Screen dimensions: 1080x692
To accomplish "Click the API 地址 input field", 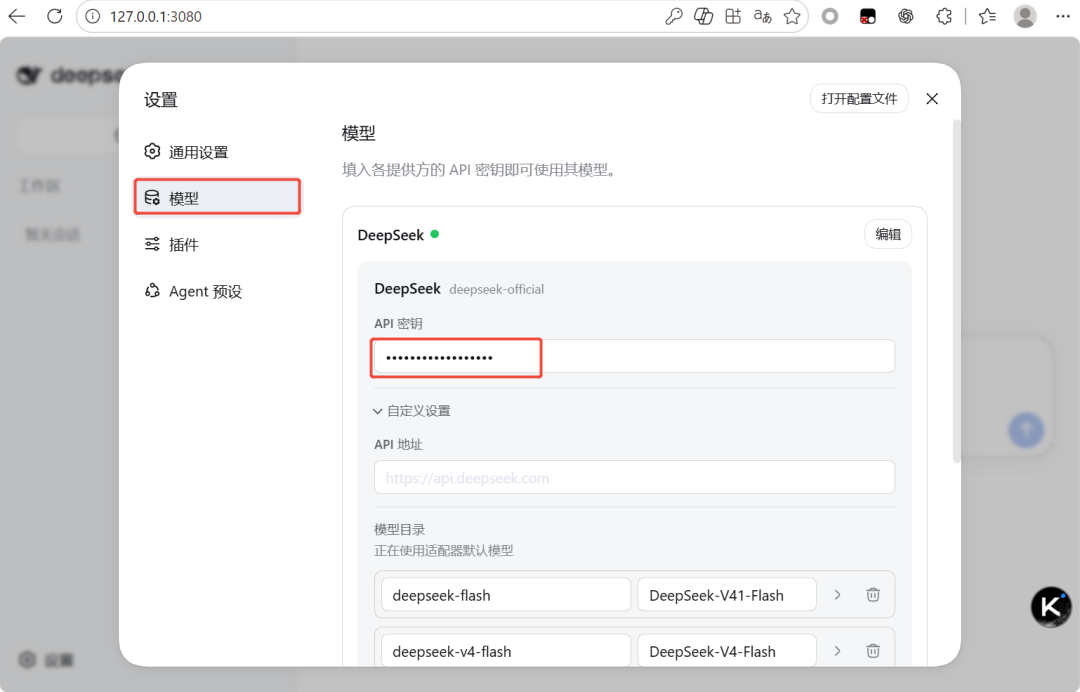I will (x=634, y=477).
